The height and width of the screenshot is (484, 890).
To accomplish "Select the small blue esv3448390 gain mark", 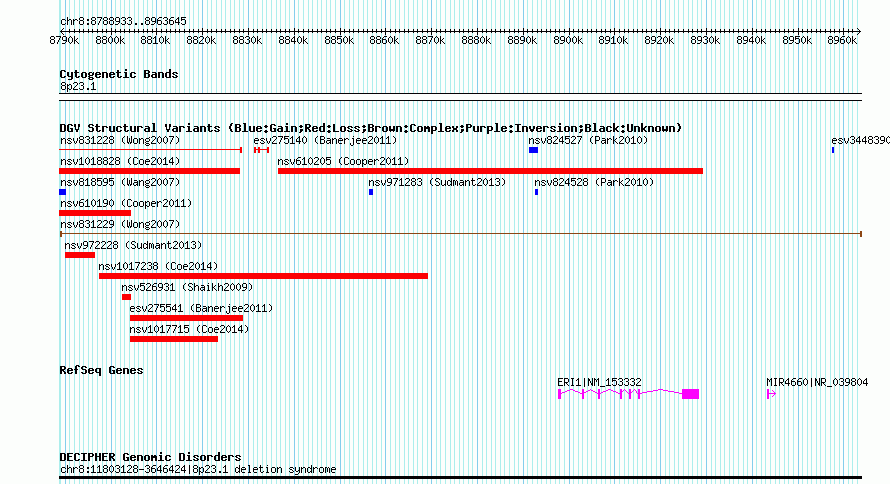I will coord(833,150).
